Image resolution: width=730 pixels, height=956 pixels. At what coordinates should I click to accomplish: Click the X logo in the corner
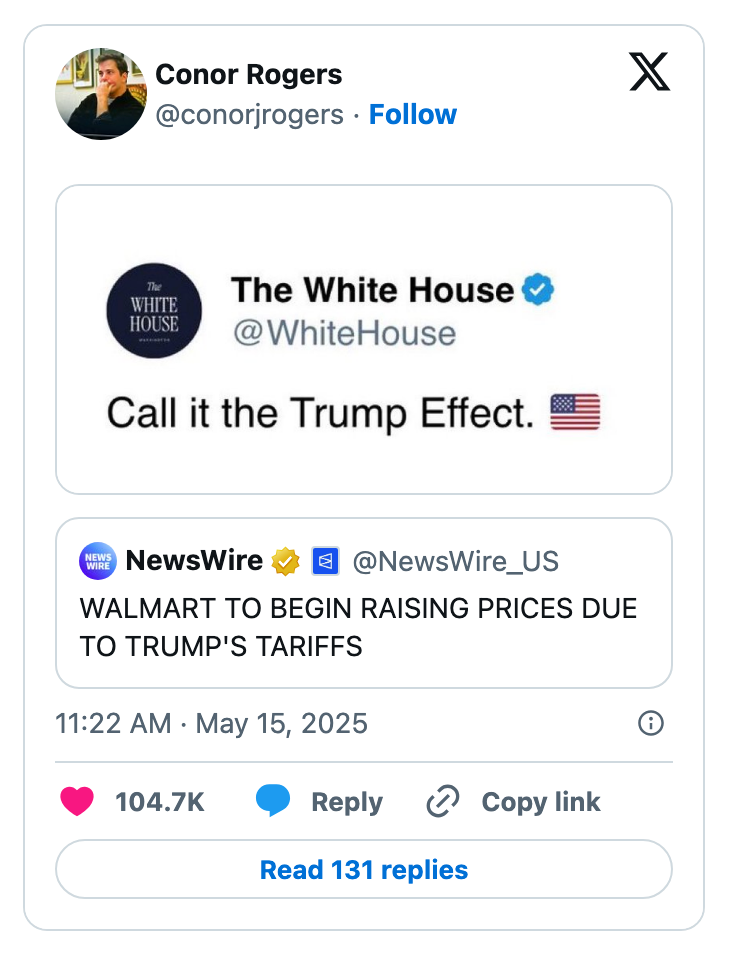click(x=649, y=72)
